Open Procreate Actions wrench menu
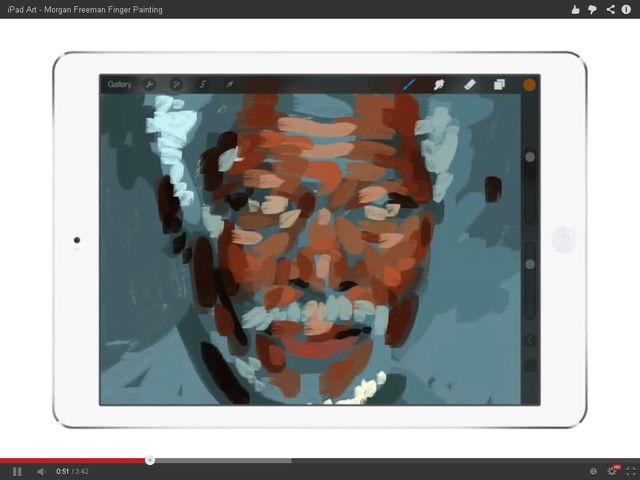Viewport: 640px width, 480px height. coord(149,84)
